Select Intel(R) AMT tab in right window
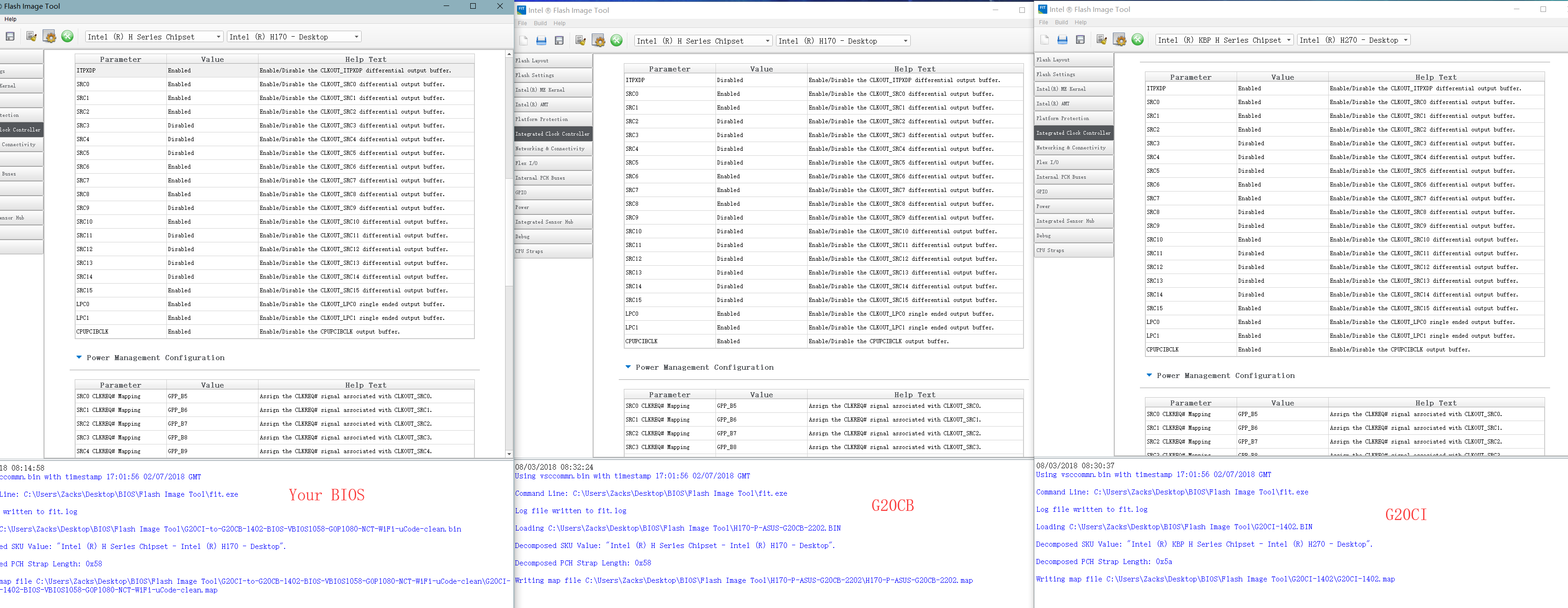The image size is (1568, 608). 1074,104
